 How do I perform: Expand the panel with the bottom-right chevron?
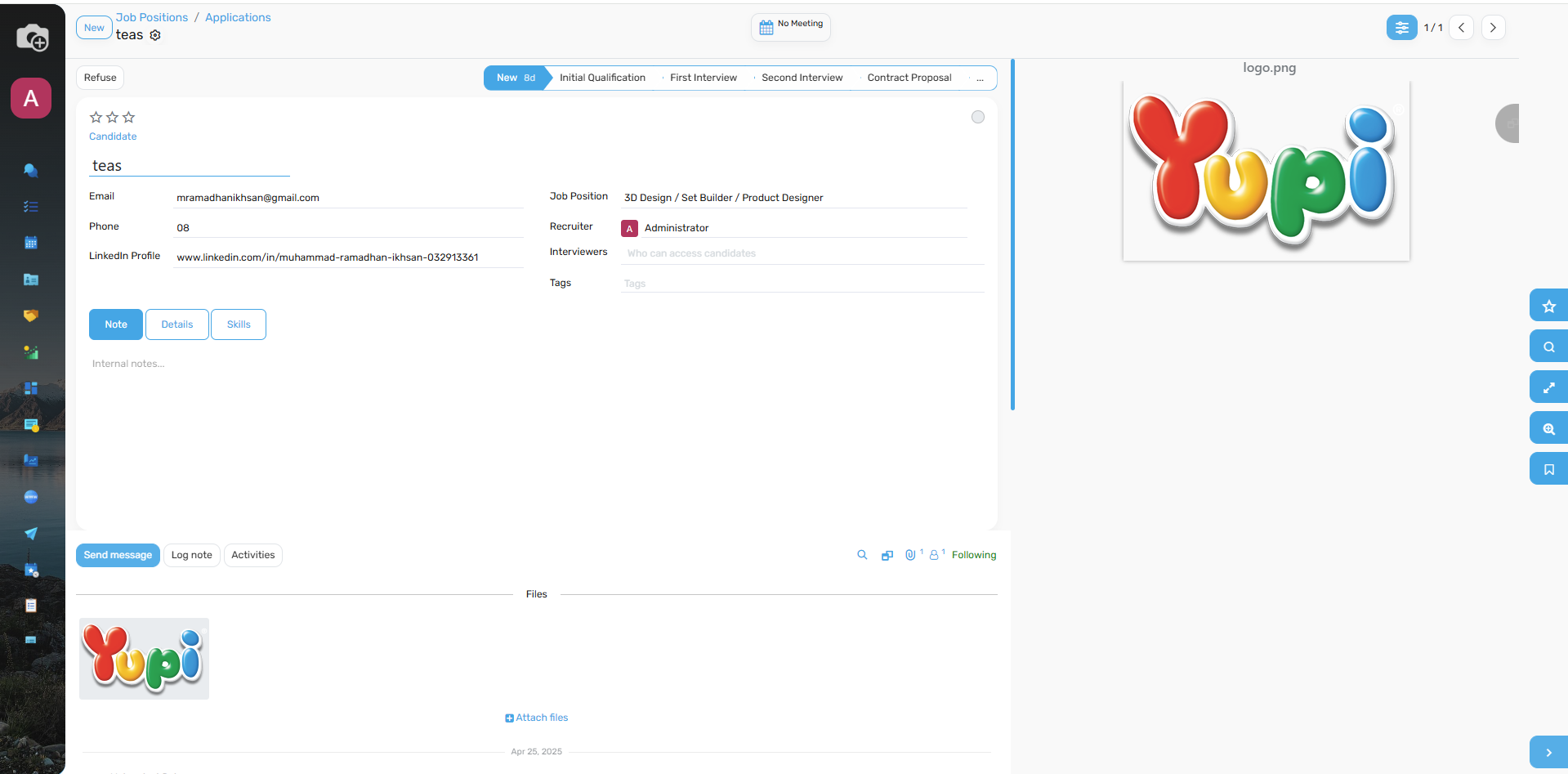tap(1548, 753)
